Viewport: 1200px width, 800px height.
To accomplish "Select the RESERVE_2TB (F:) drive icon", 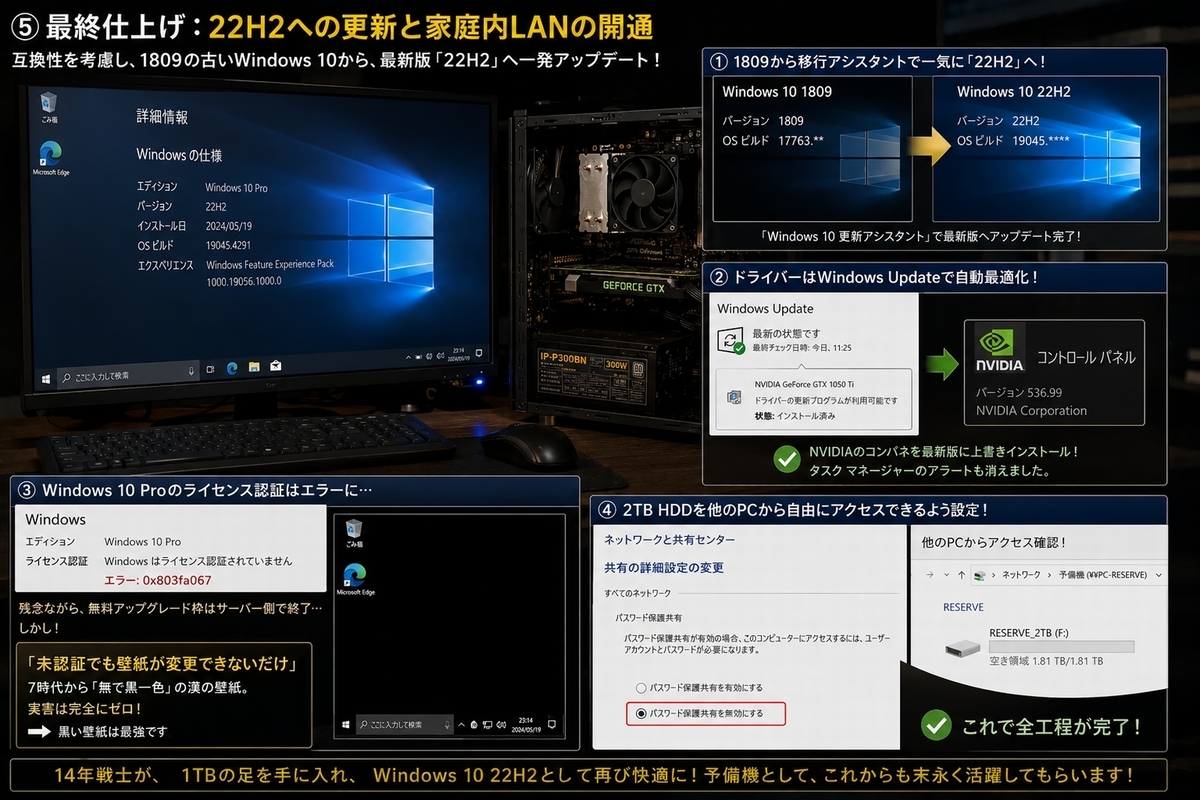I will [x=962, y=649].
